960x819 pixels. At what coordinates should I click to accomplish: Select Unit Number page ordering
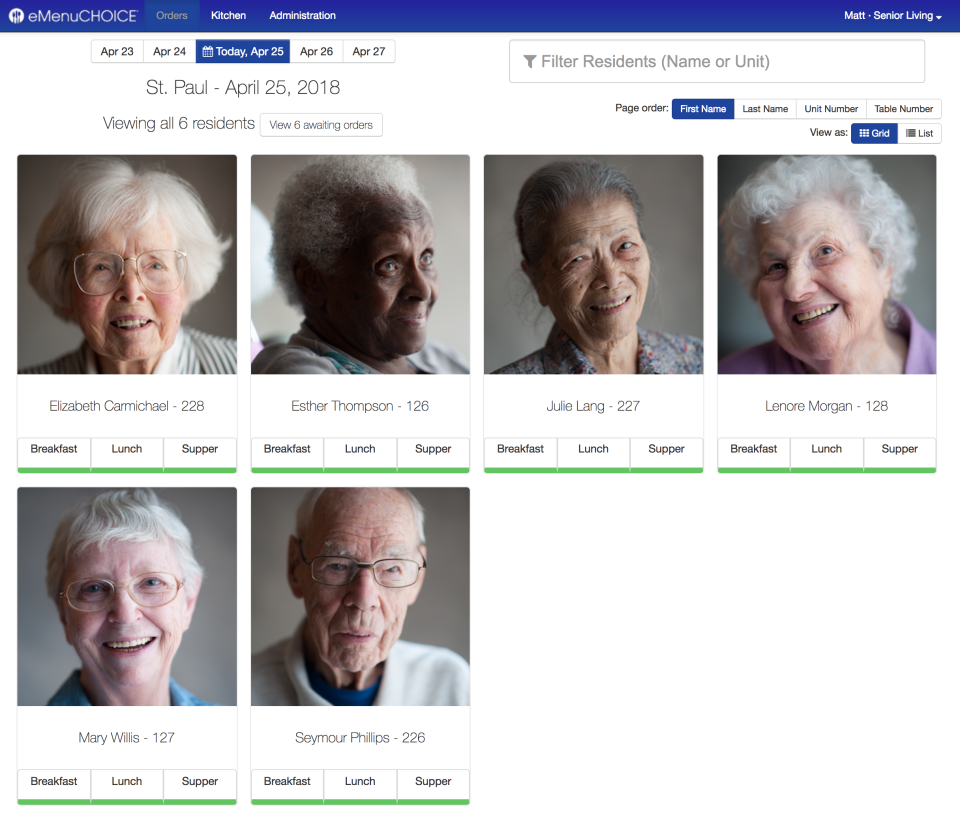click(831, 108)
